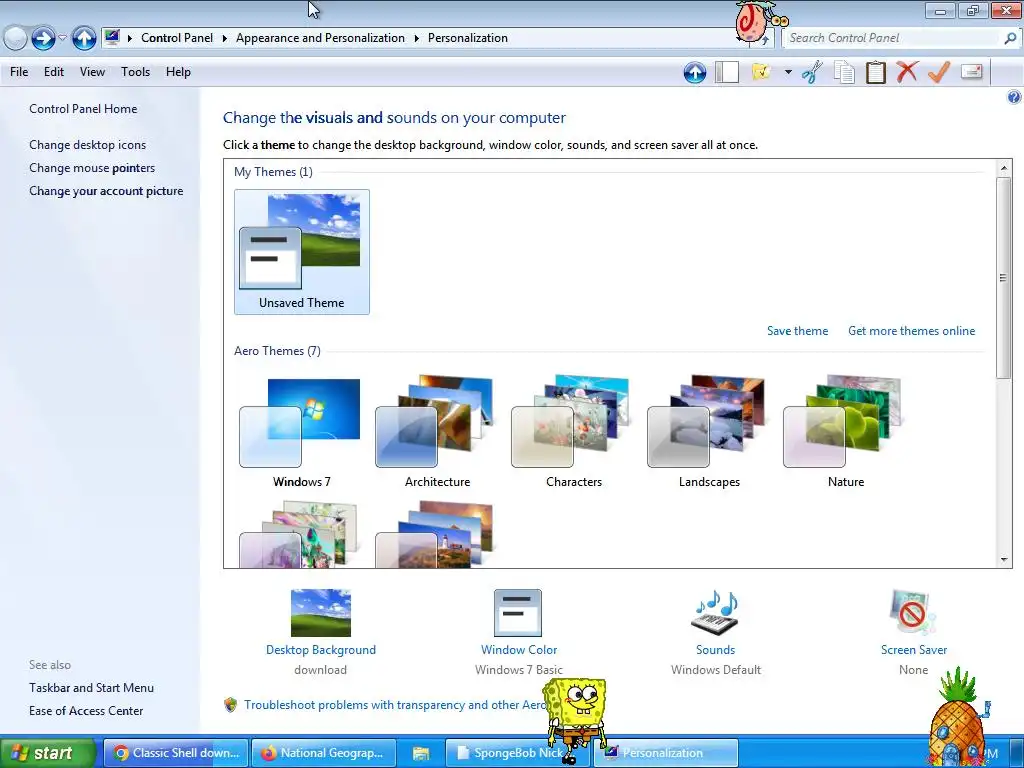Click the Start button on taskbar
1024x768 pixels.
(47, 753)
